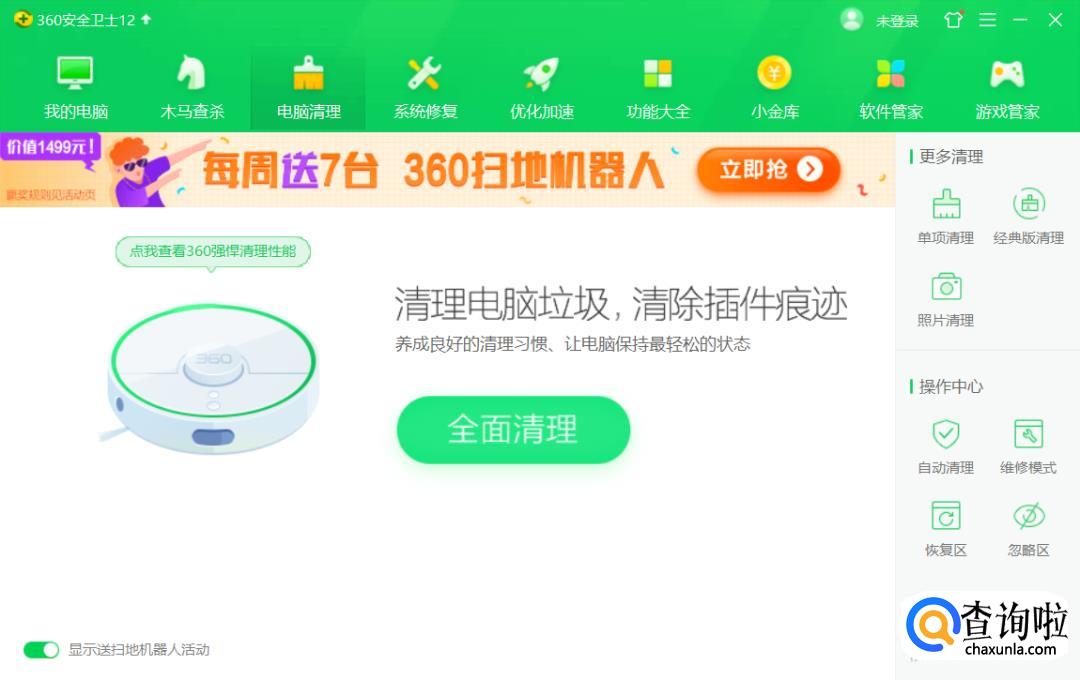Click 点我查看360强悍清理性能 bubble

point(213,251)
